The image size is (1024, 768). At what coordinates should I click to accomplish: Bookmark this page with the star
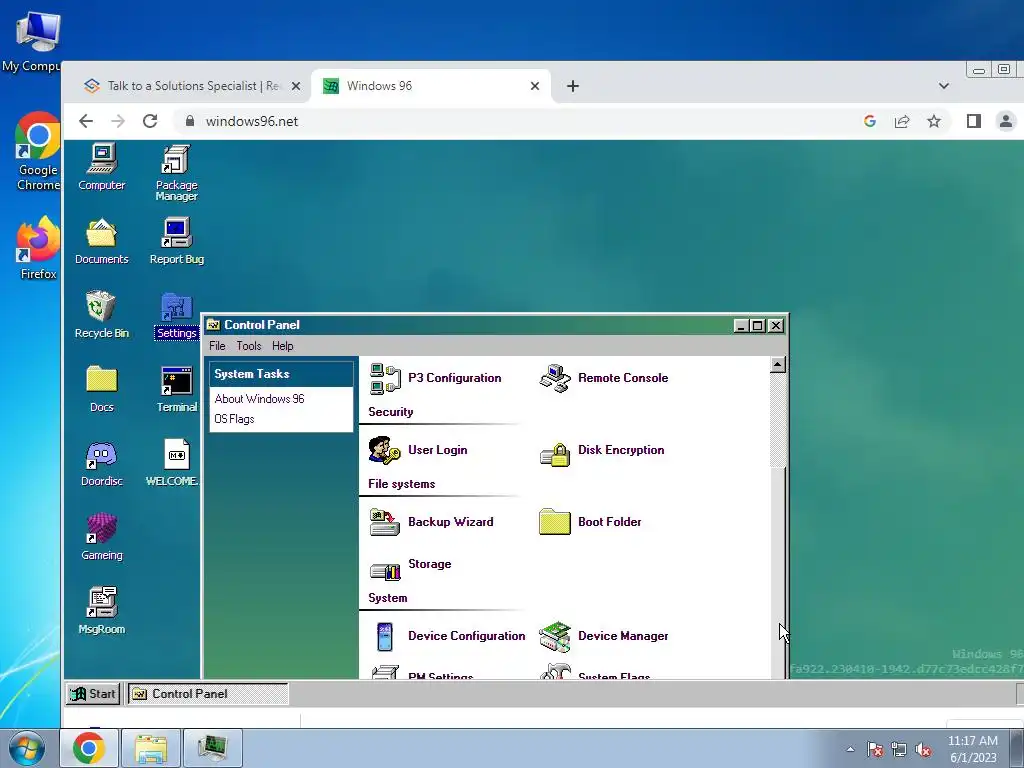934,121
